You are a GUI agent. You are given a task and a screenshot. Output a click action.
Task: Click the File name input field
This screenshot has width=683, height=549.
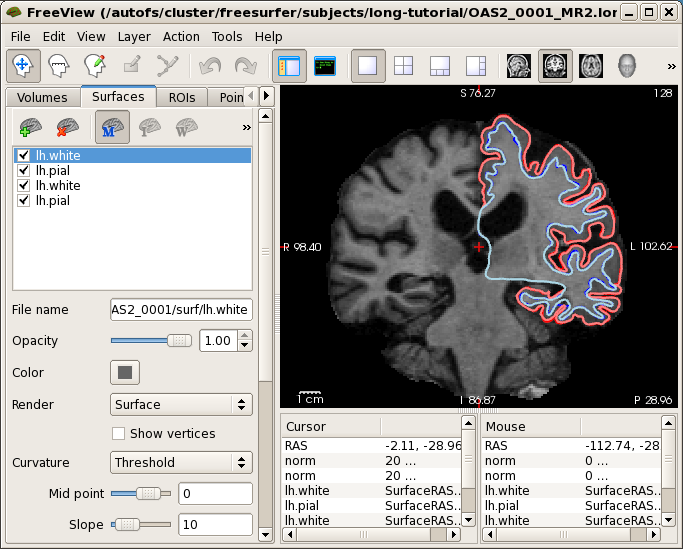(180, 310)
